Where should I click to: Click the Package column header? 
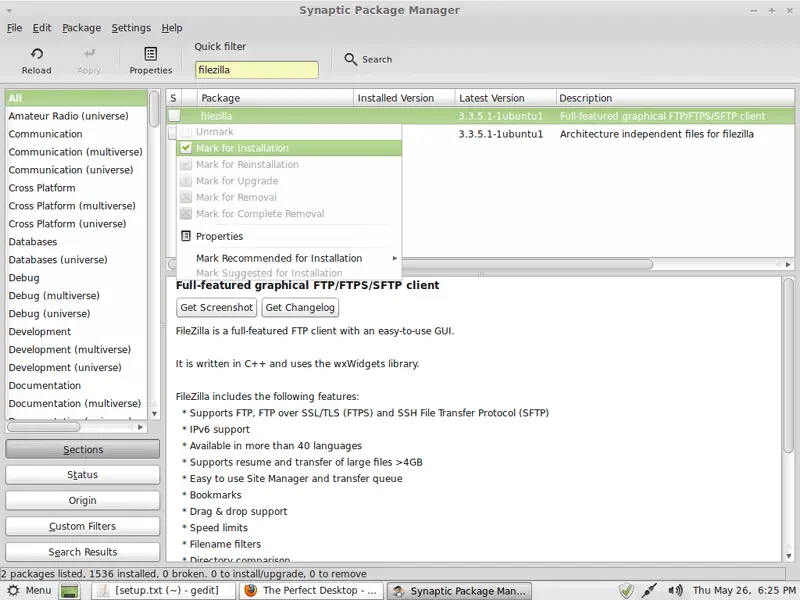tap(276, 98)
